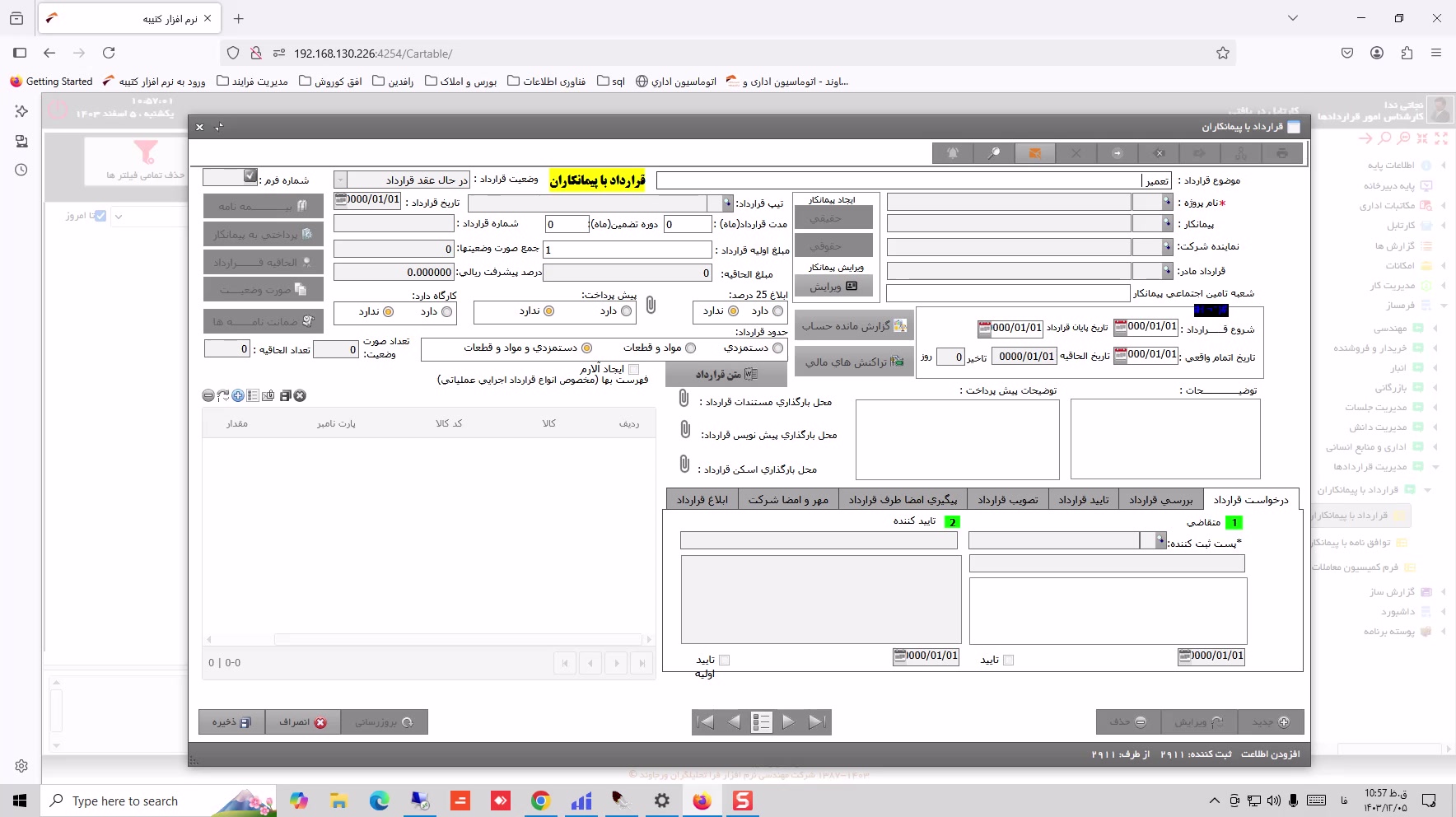Select 'دستمزدي و مواد و قطعات' contract scope radio
1456x817 pixels.
(587, 348)
